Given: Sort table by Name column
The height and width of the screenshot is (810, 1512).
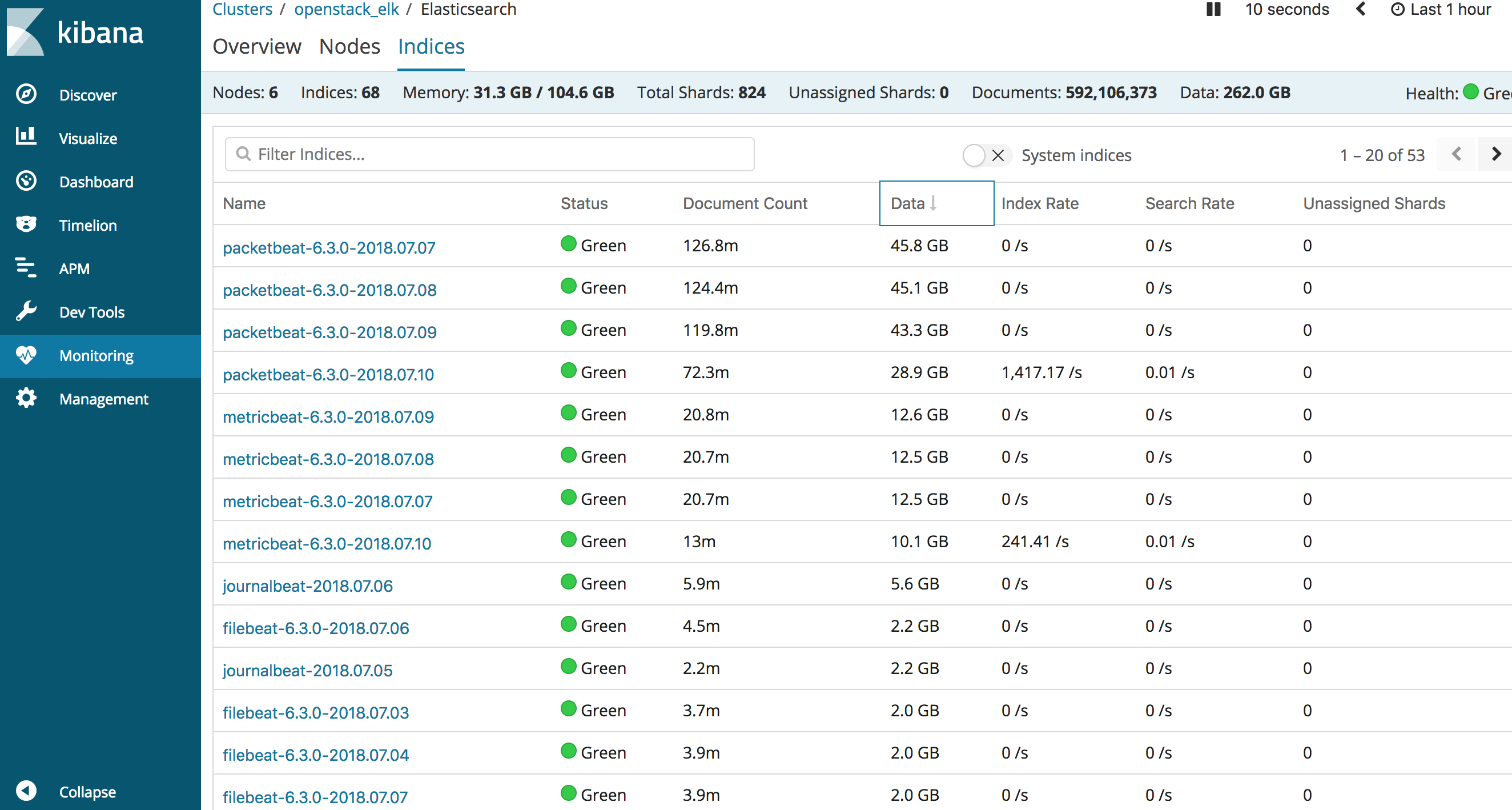Looking at the screenshot, I should tap(244, 203).
